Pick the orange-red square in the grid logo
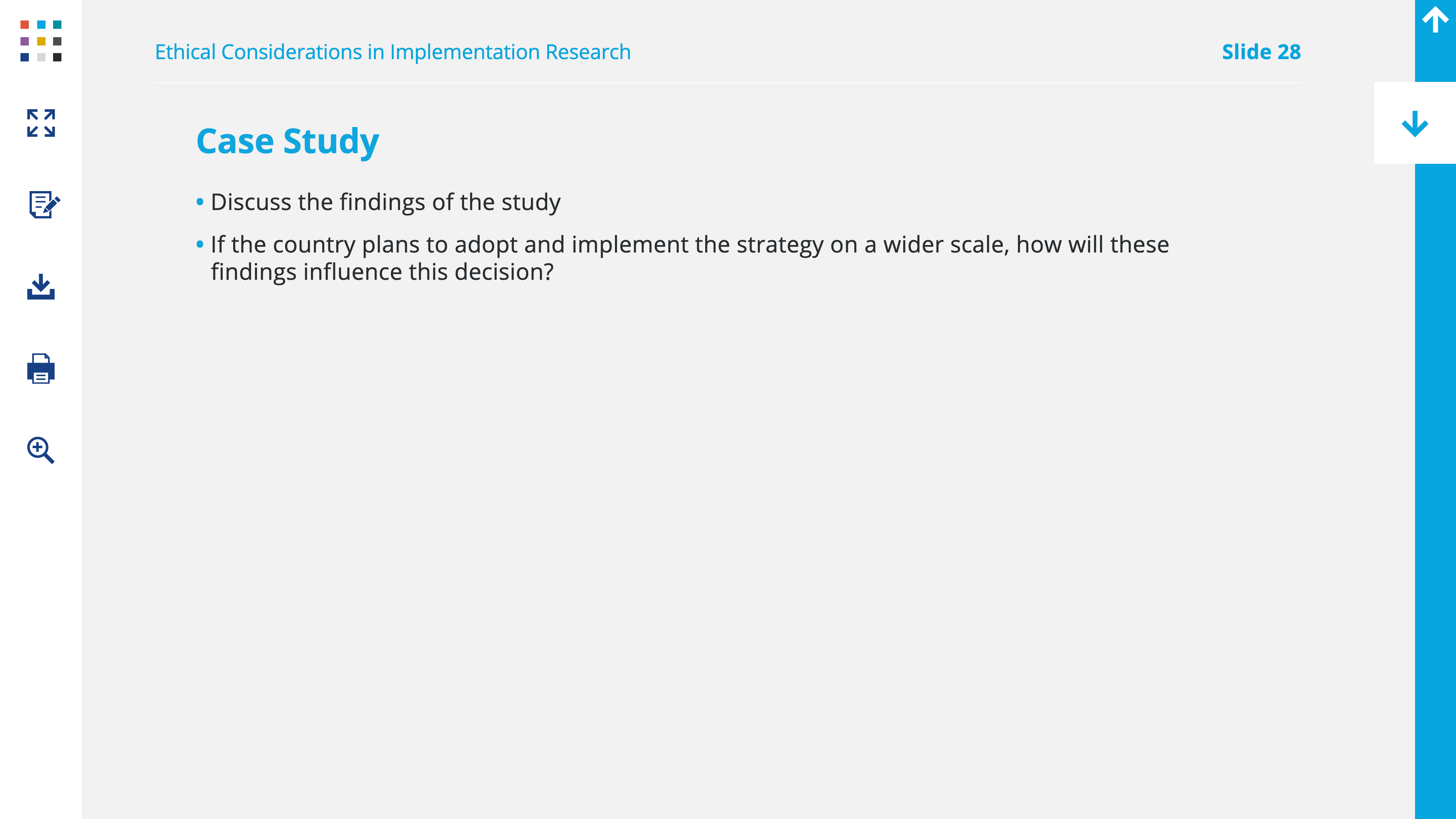Image resolution: width=1456 pixels, height=819 pixels. [24, 24]
